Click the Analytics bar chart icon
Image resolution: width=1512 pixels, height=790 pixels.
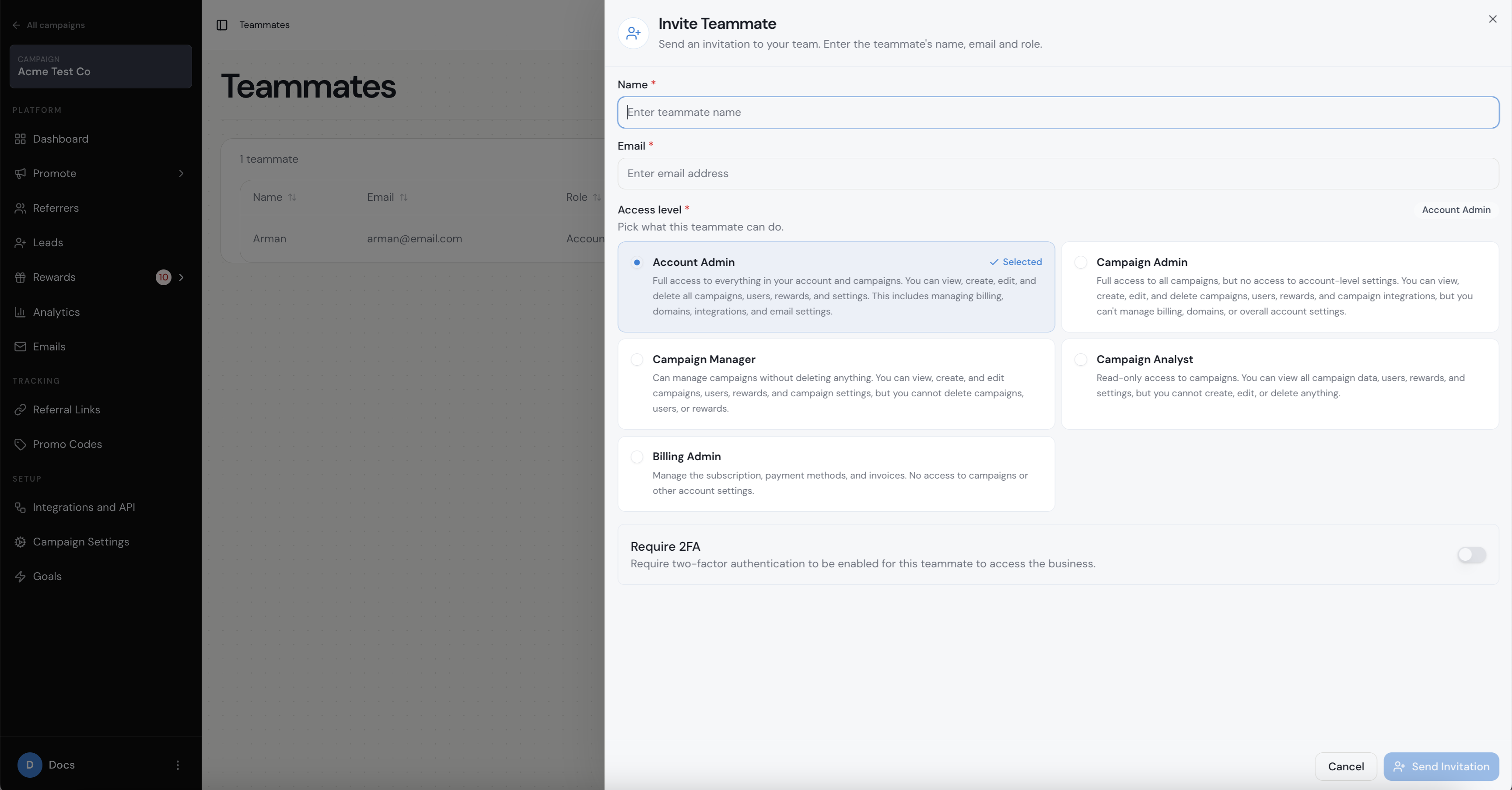click(20, 312)
